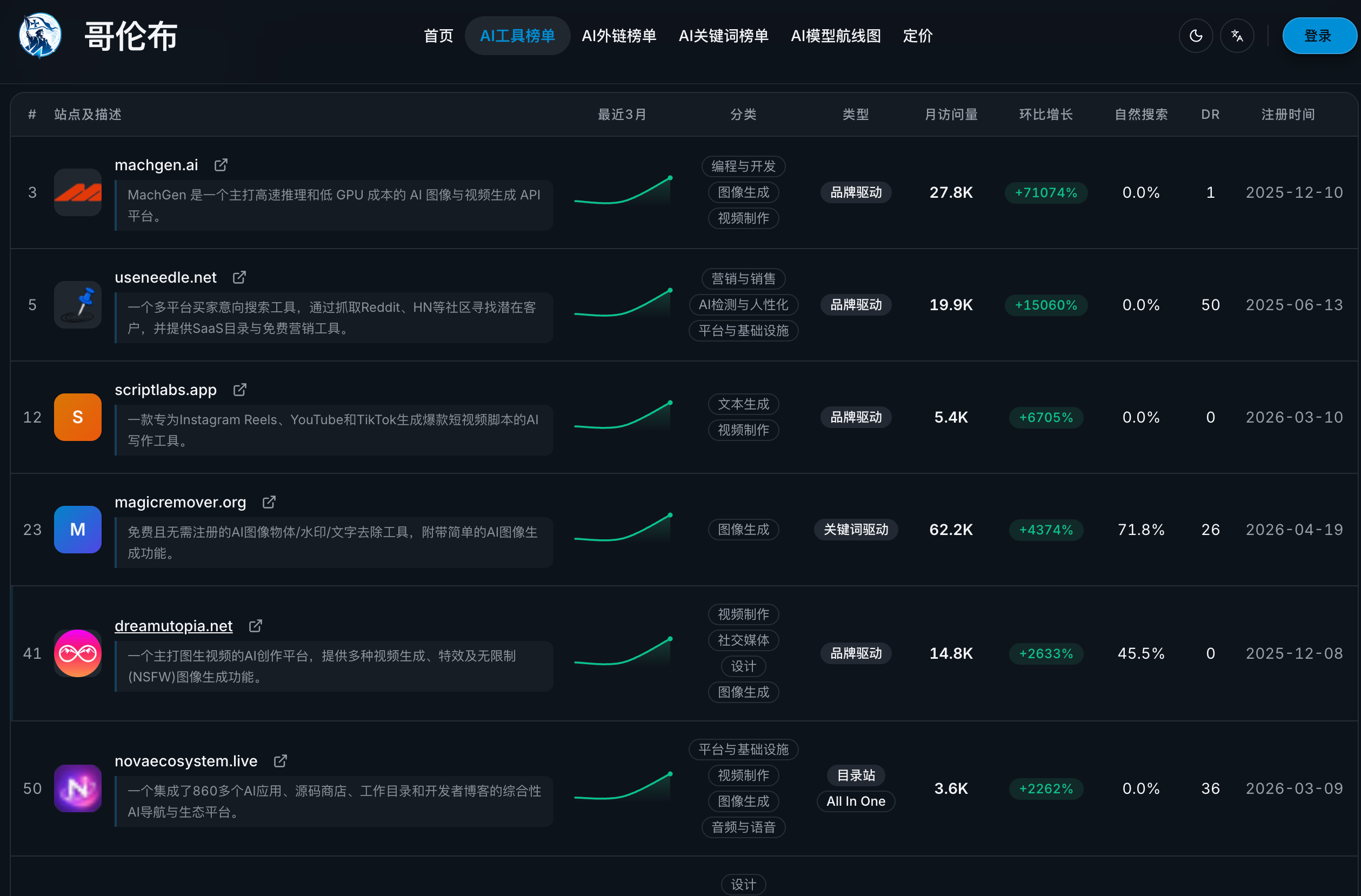This screenshot has width=1361, height=896.
Task: Click the 环比增长 column header
Action: pyautogui.click(x=1046, y=115)
